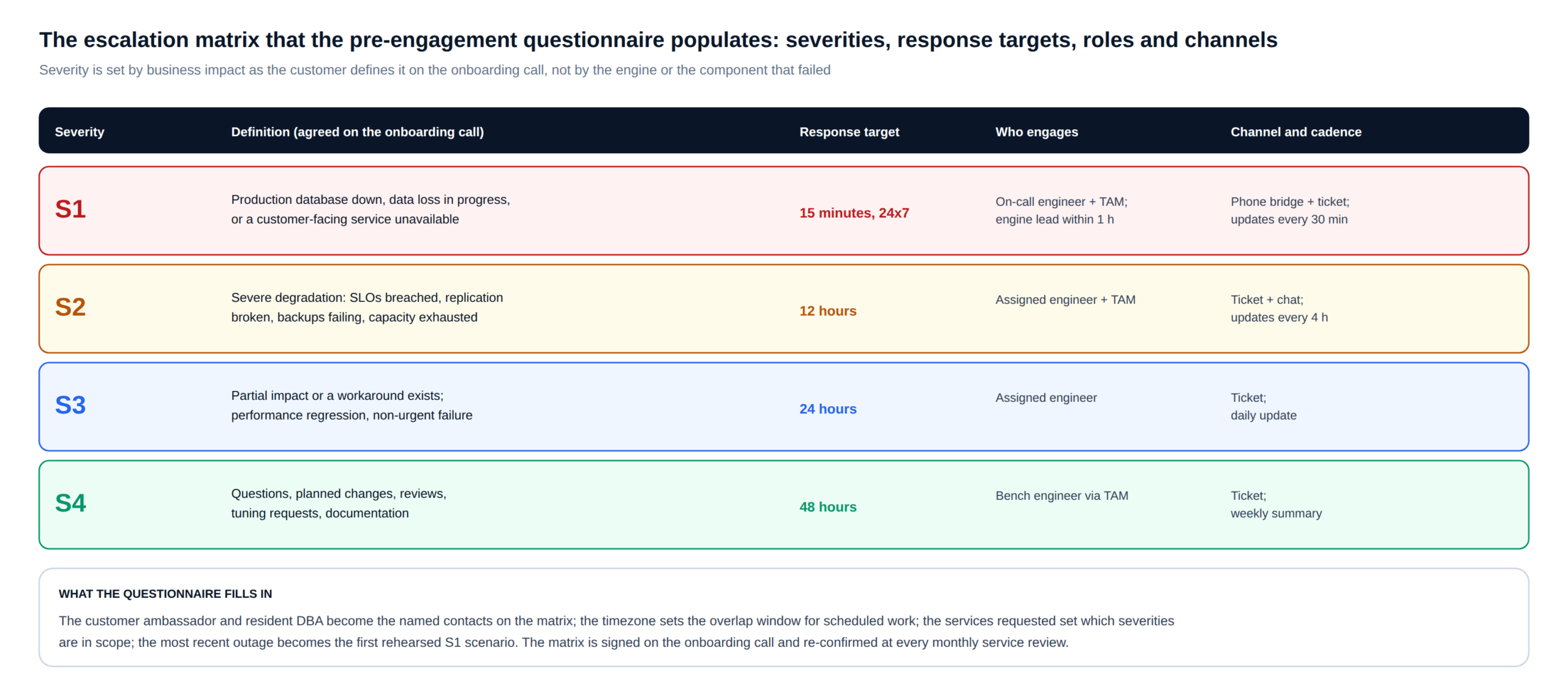
Task: Click 'engine lead within 1 h' text
Action: pos(1054,219)
